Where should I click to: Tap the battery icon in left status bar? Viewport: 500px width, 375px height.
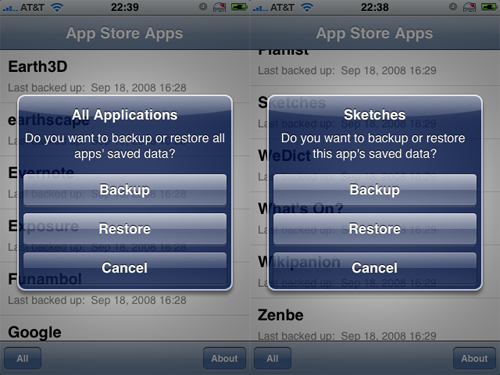point(239,7)
